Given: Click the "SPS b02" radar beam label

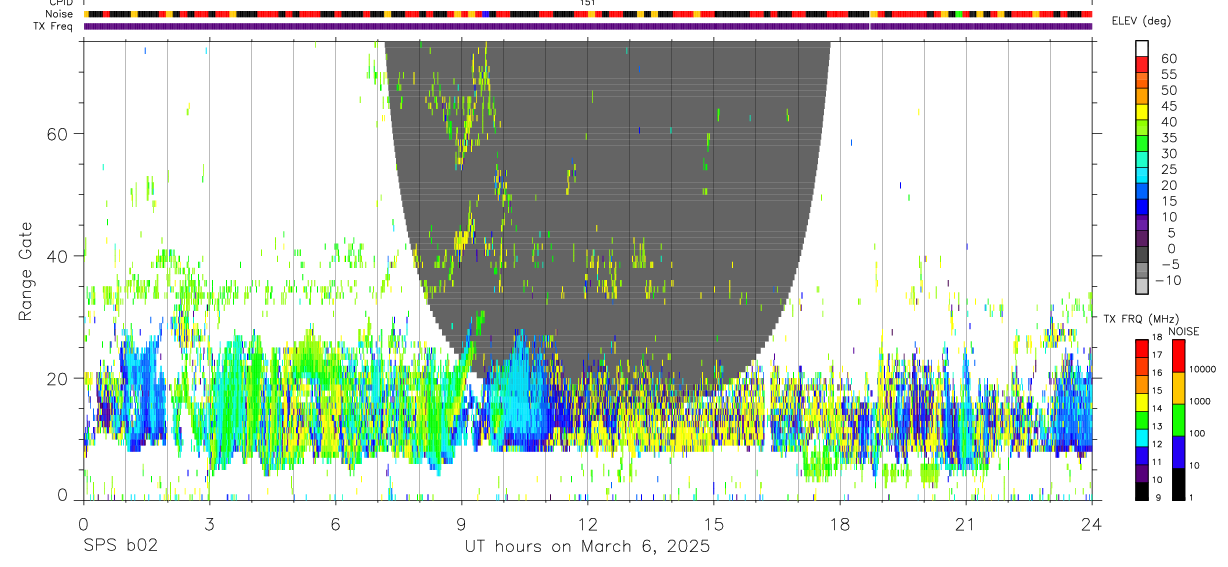Looking at the screenshot, I should point(119,547).
